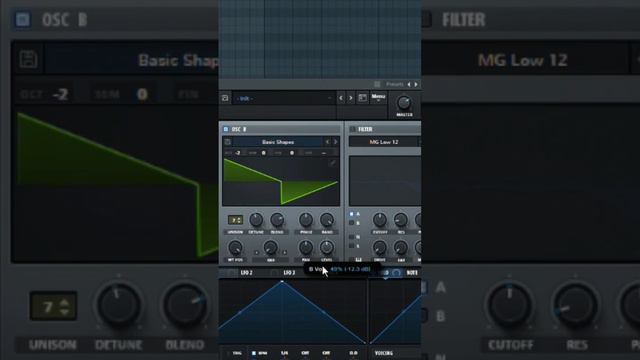This screenshot has height=360, width=640.
Task: Click the OSC B LEVEL knob
Action: point(327,248)
